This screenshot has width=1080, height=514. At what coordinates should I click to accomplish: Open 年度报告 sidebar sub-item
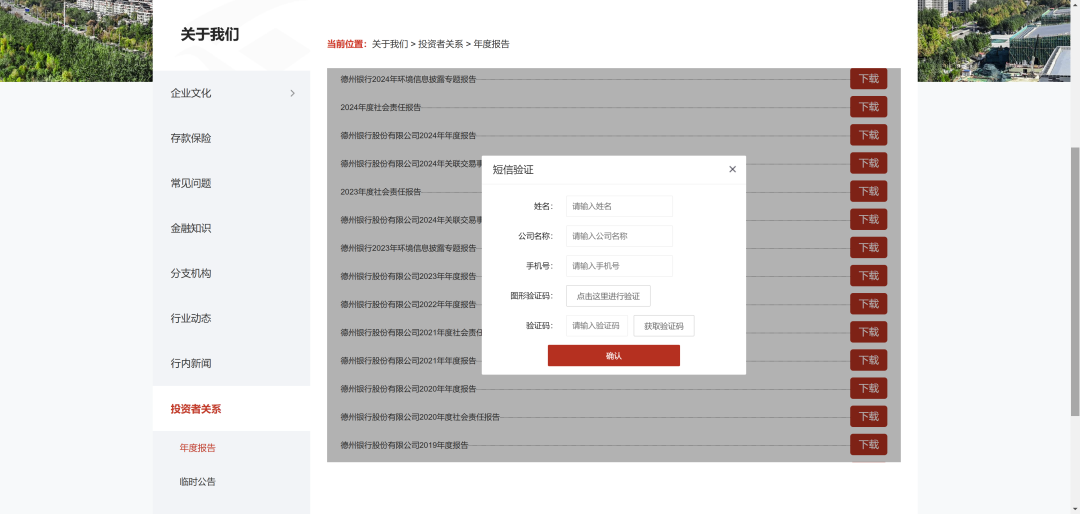(198, 448)
